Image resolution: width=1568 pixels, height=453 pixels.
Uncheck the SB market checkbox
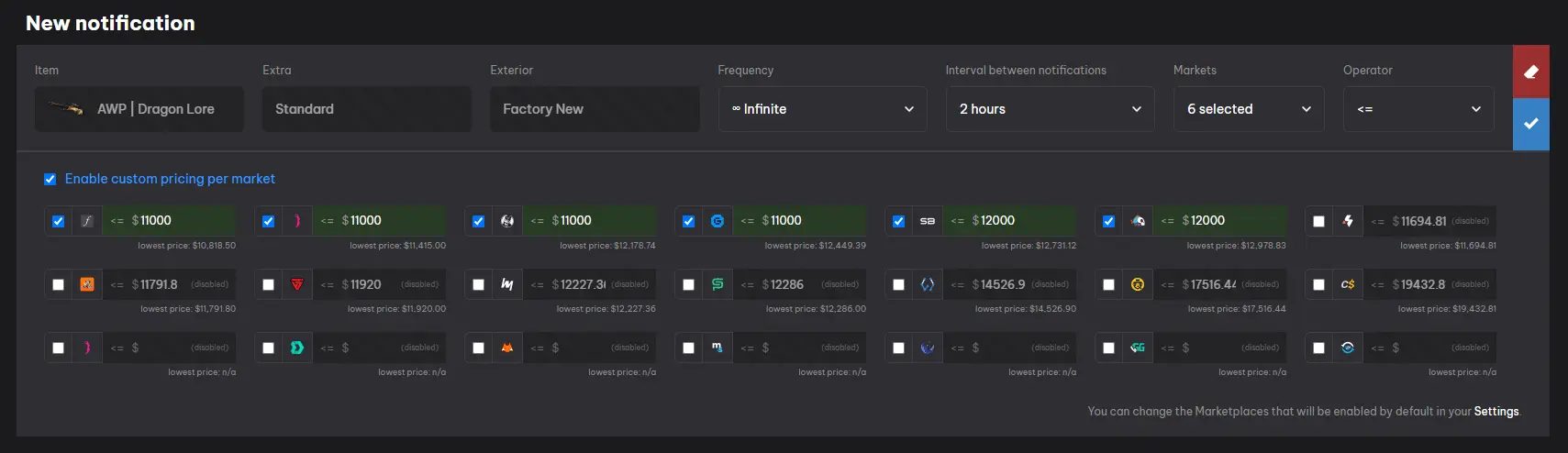pos(898,221)
